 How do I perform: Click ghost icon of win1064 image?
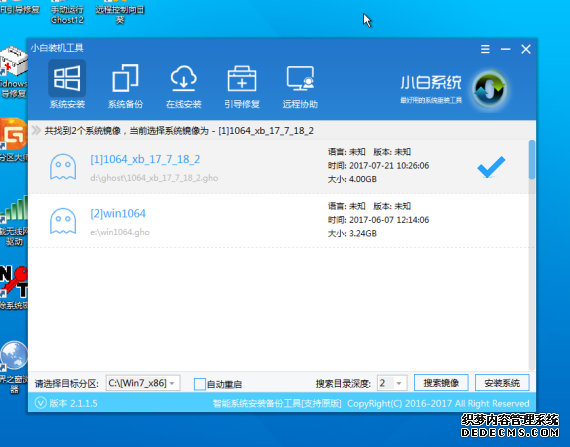(63, 221)
